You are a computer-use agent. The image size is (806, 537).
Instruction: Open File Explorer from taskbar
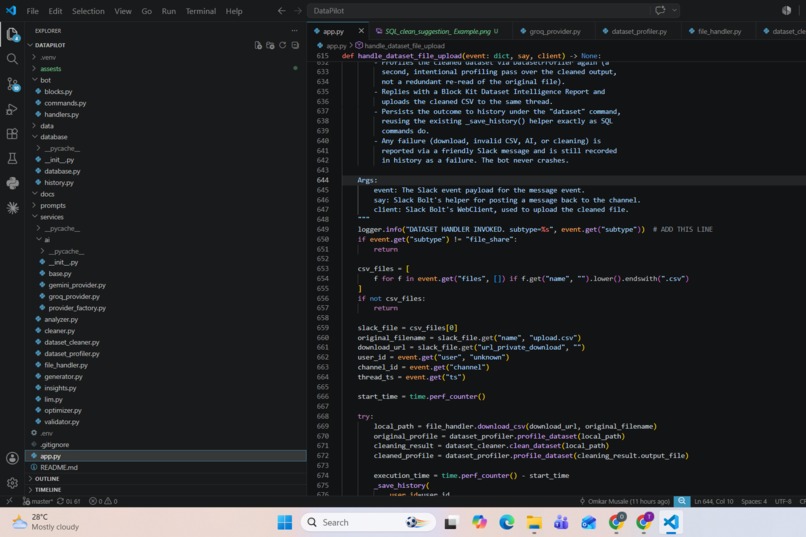point(534,522)
